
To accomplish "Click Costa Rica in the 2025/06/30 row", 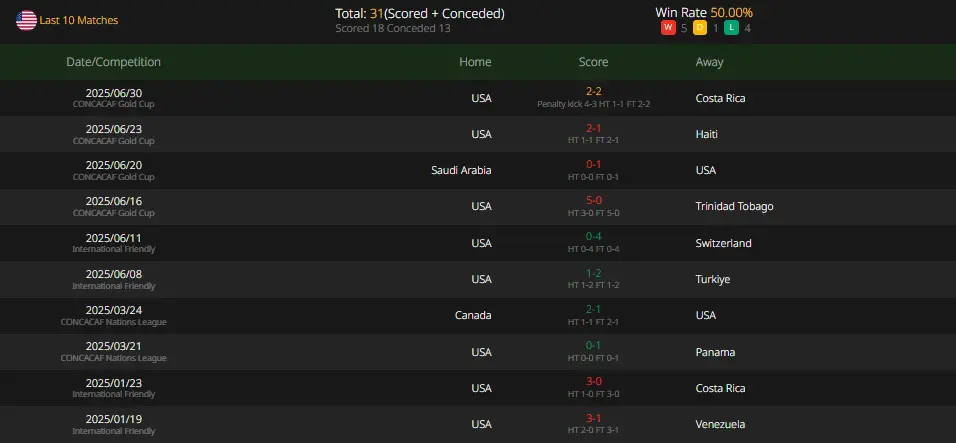I will coord(720,98).
